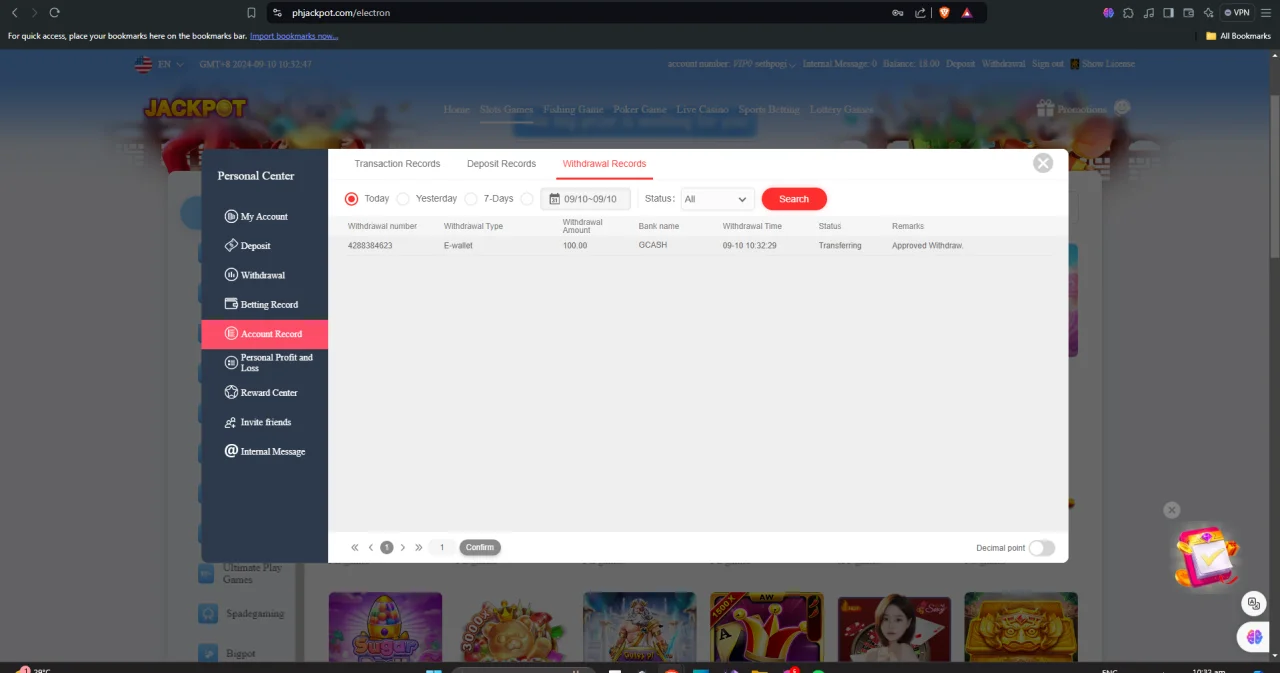The width and height of the screenshot is (1280, 673).
Task: Open the Brave Rewards triangle icon
Action: 967,13
